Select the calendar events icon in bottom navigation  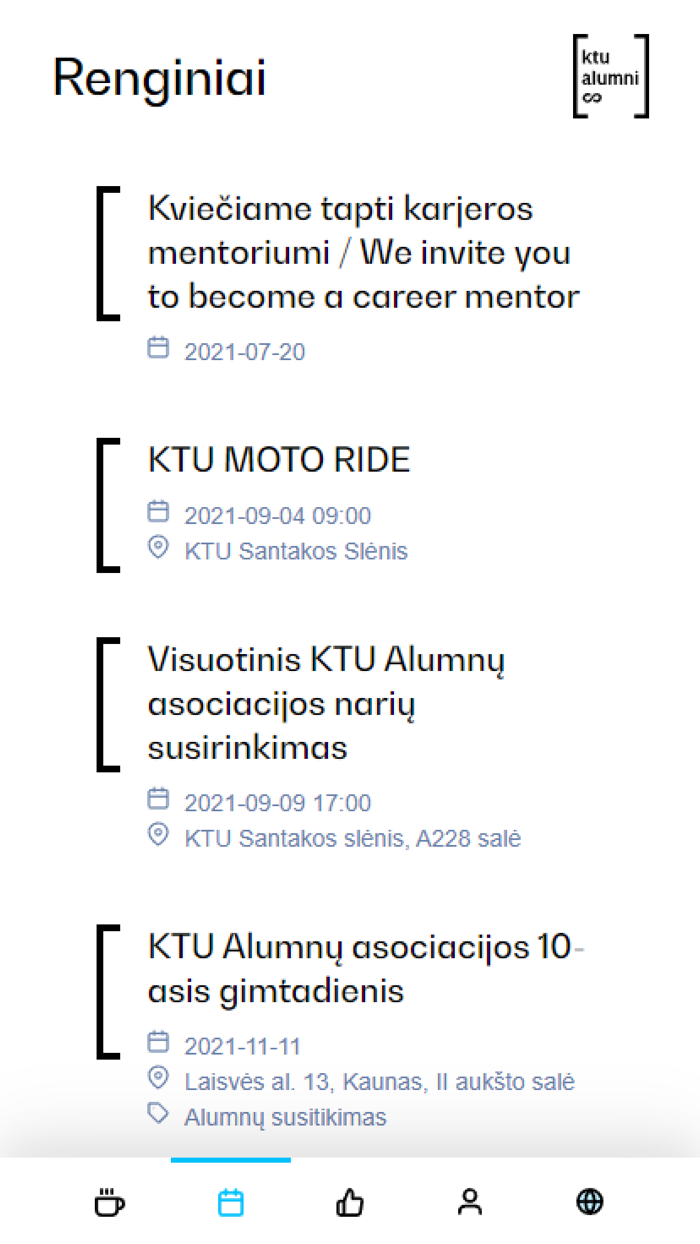tap(230, 1202)
